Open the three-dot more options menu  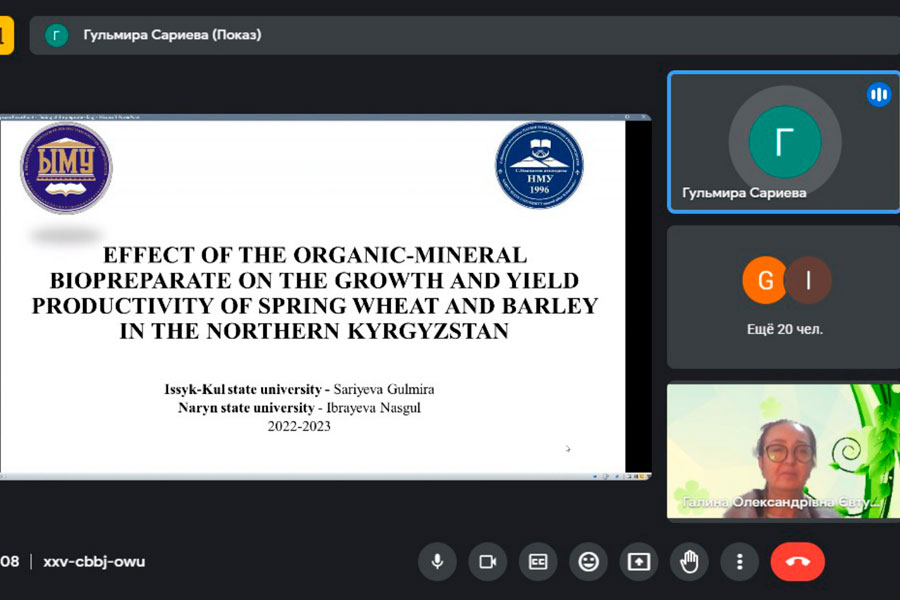739,561
